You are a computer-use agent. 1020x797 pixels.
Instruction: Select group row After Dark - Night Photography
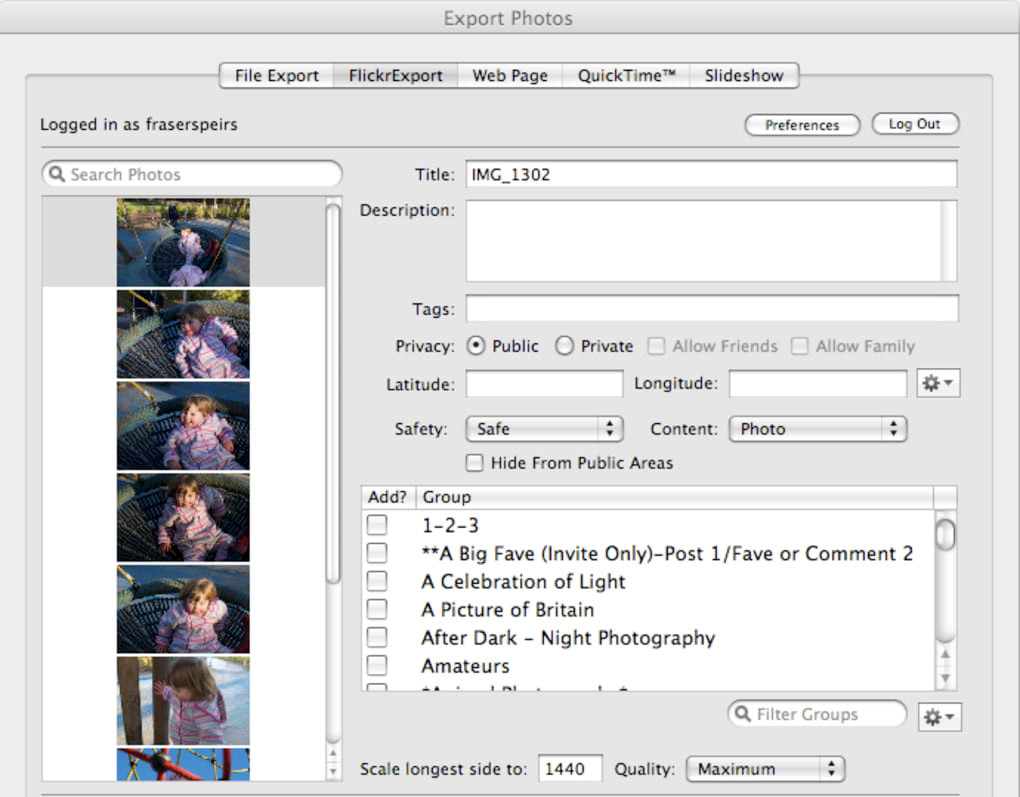point(647,637)
